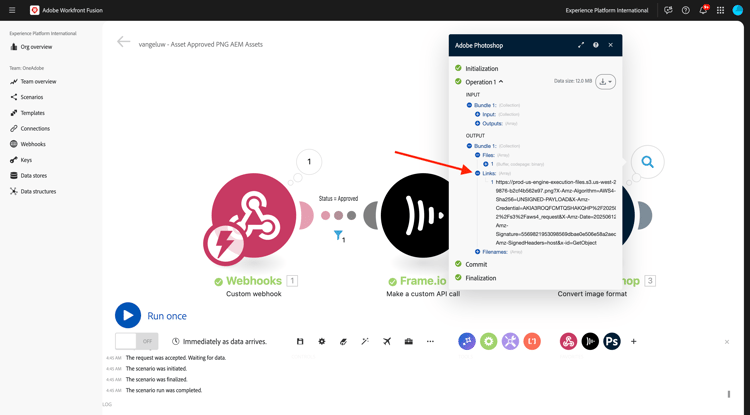Collapse OUTPUT Bundle 1

pyautogui.click(x=469, y=146)
